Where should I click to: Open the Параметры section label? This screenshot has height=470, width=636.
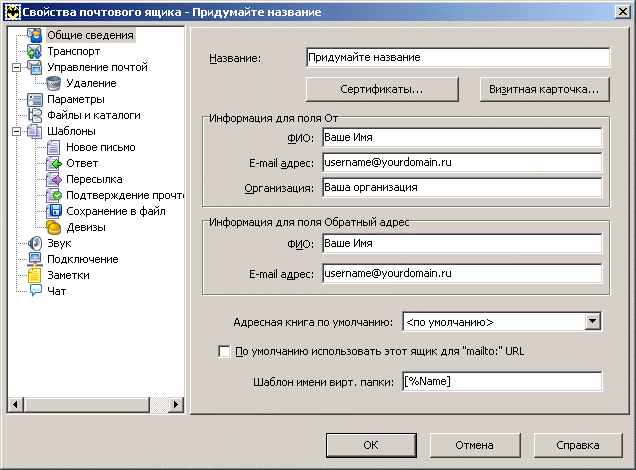(x=76, y=99)
